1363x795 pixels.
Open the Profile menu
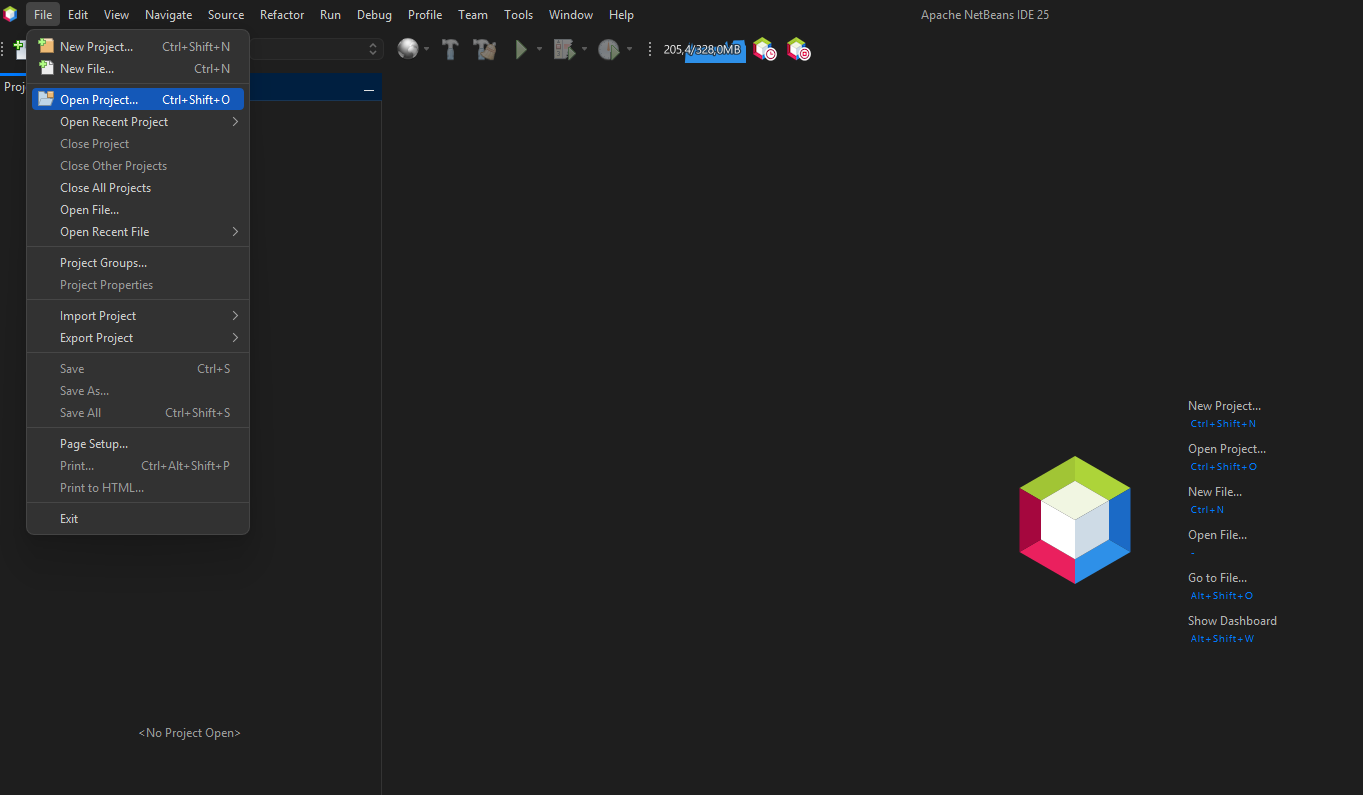coord(425,15)
